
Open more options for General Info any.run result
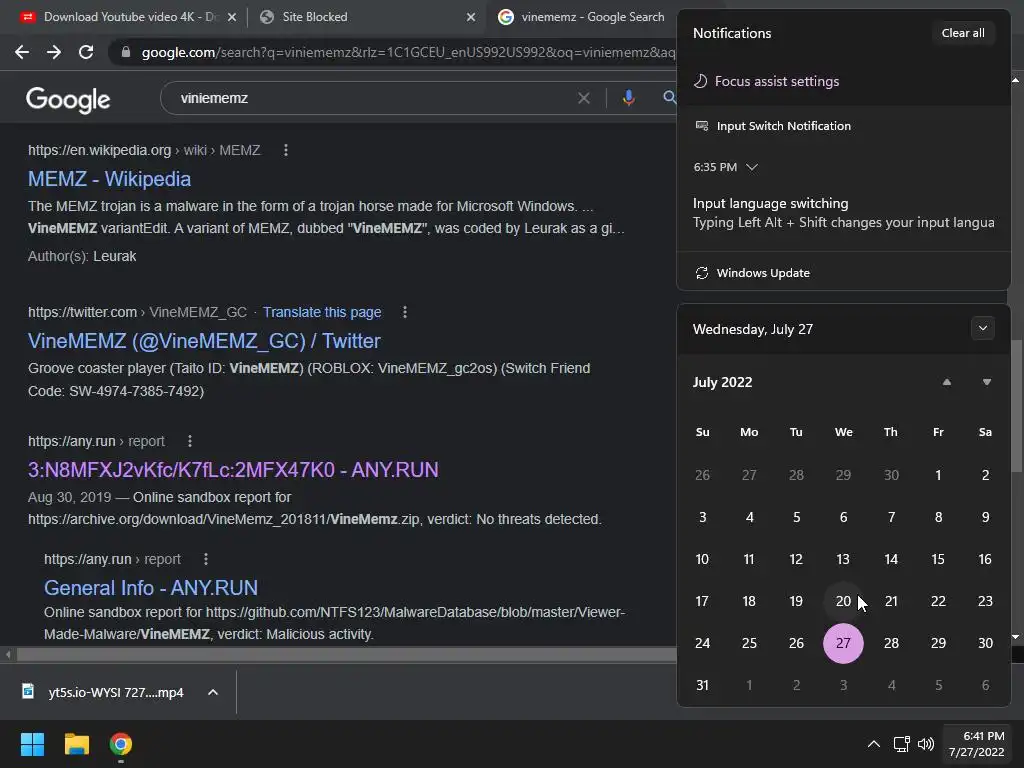(206, 559)
